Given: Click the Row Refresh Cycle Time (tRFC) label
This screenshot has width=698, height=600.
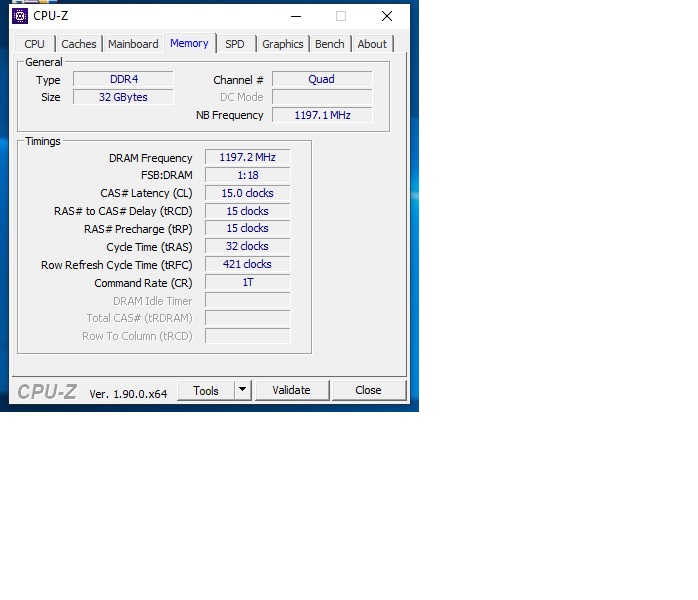Looking at the screenshot, I should click(117, 265).
